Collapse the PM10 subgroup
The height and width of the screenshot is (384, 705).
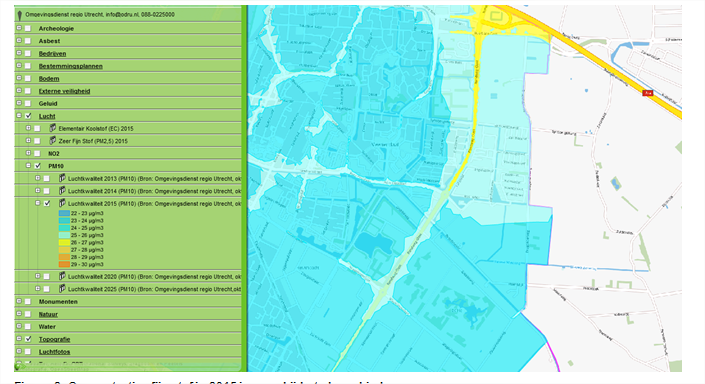(28, 165)
